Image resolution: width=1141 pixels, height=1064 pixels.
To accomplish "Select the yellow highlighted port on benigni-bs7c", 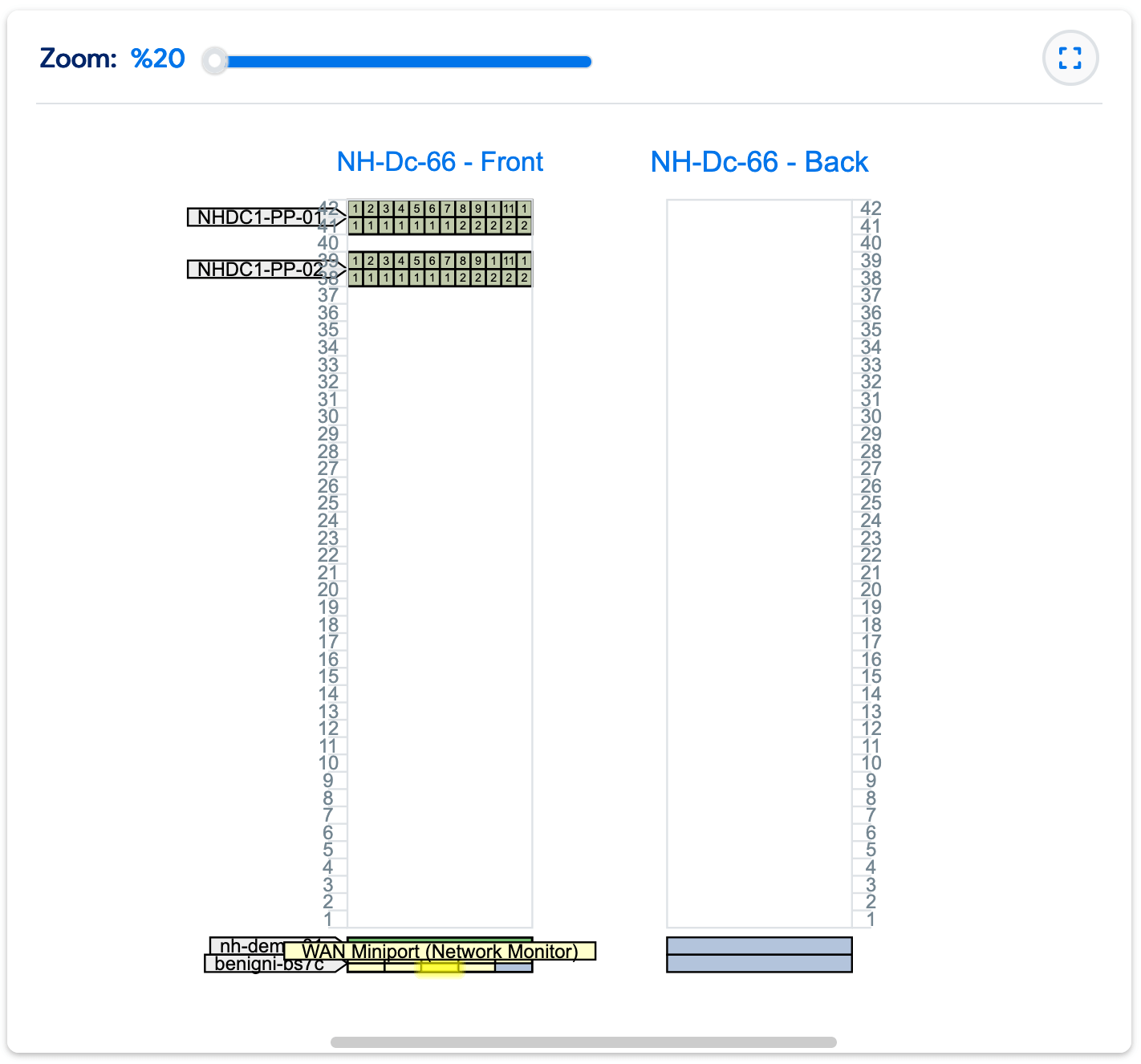I will pyautogui.click(x=440, y=968).
